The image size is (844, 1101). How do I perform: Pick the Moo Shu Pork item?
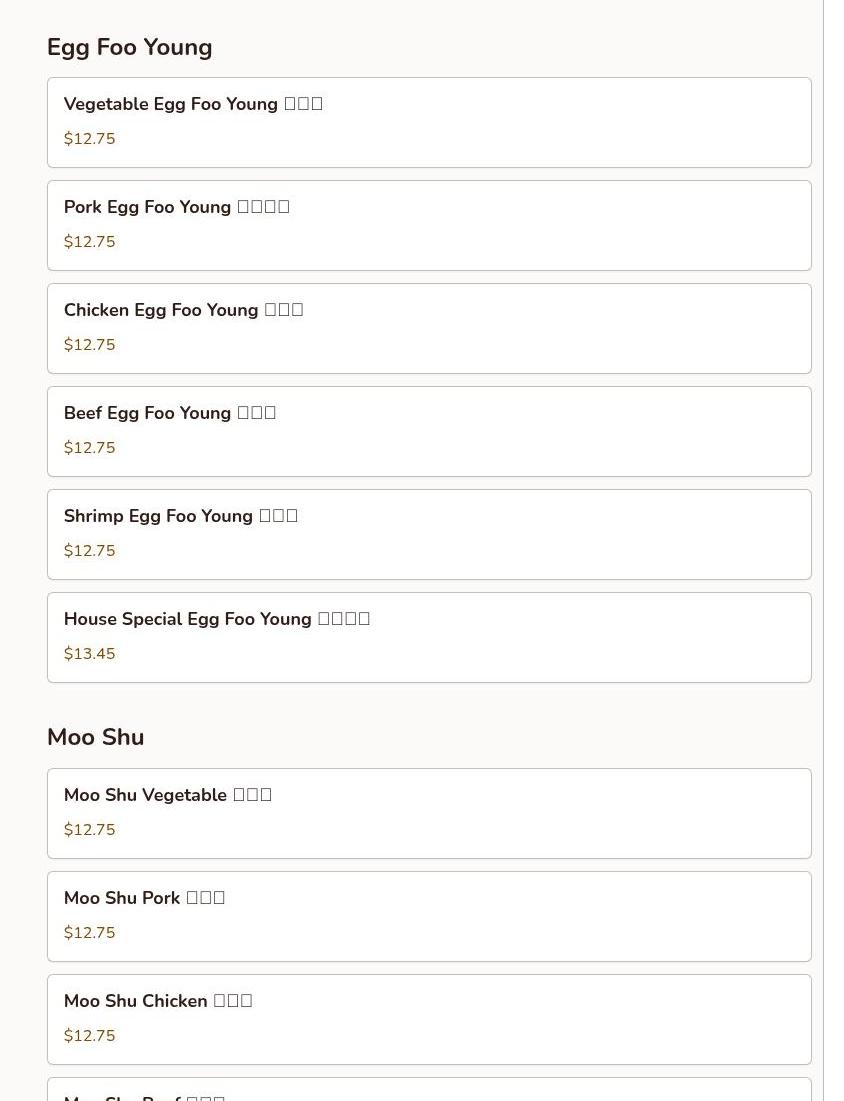428,916
